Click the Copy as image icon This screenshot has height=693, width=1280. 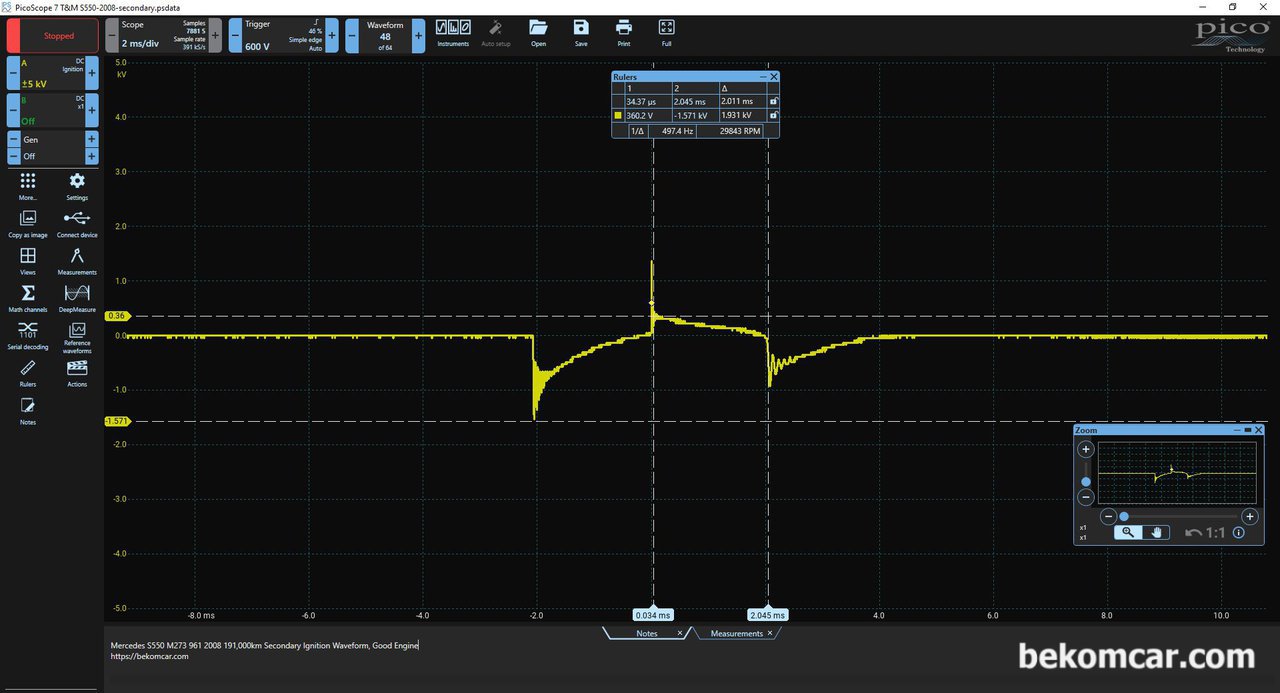(28, 221)
